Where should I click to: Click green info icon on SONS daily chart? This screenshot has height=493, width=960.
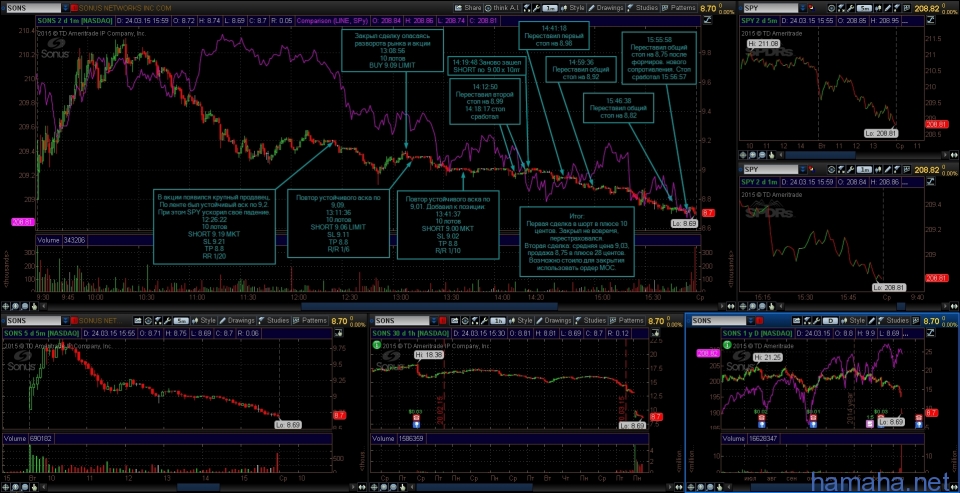point(727,344)
